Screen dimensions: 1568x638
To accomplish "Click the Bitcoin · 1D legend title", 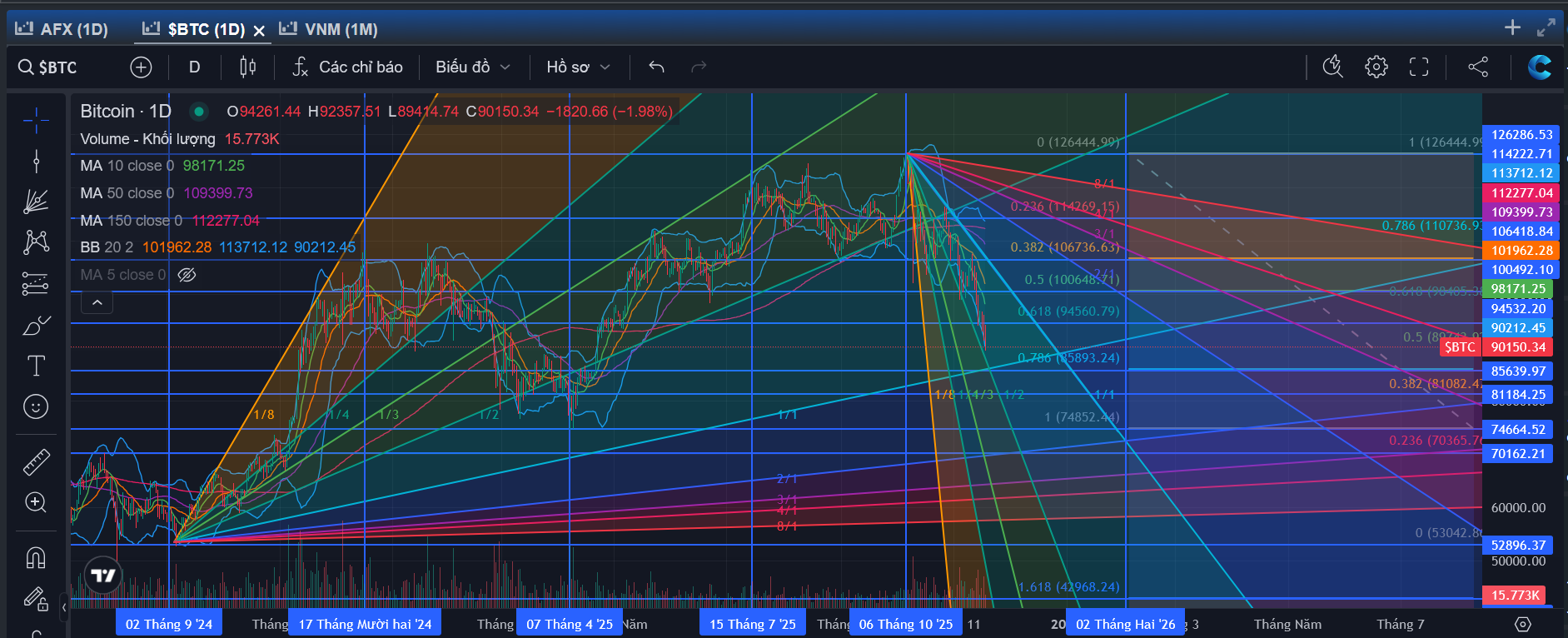I will [x=126, y=112].
